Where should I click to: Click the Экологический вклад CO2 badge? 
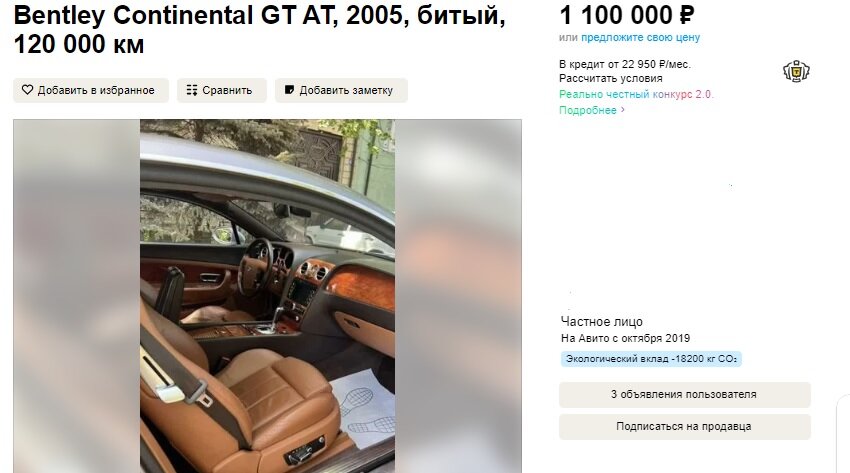(x=651, y=359)
